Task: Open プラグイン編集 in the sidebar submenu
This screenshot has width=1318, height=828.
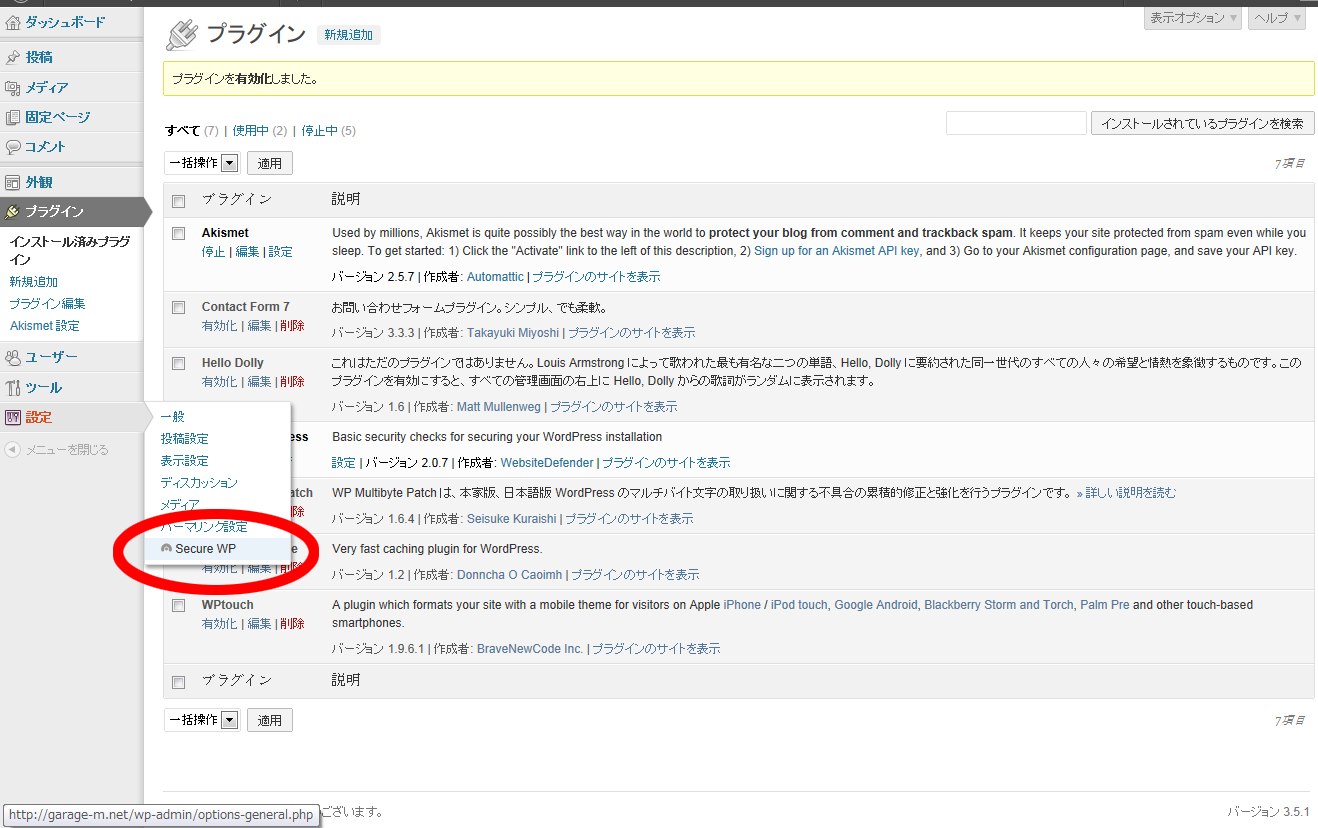Action: [47, 304]
